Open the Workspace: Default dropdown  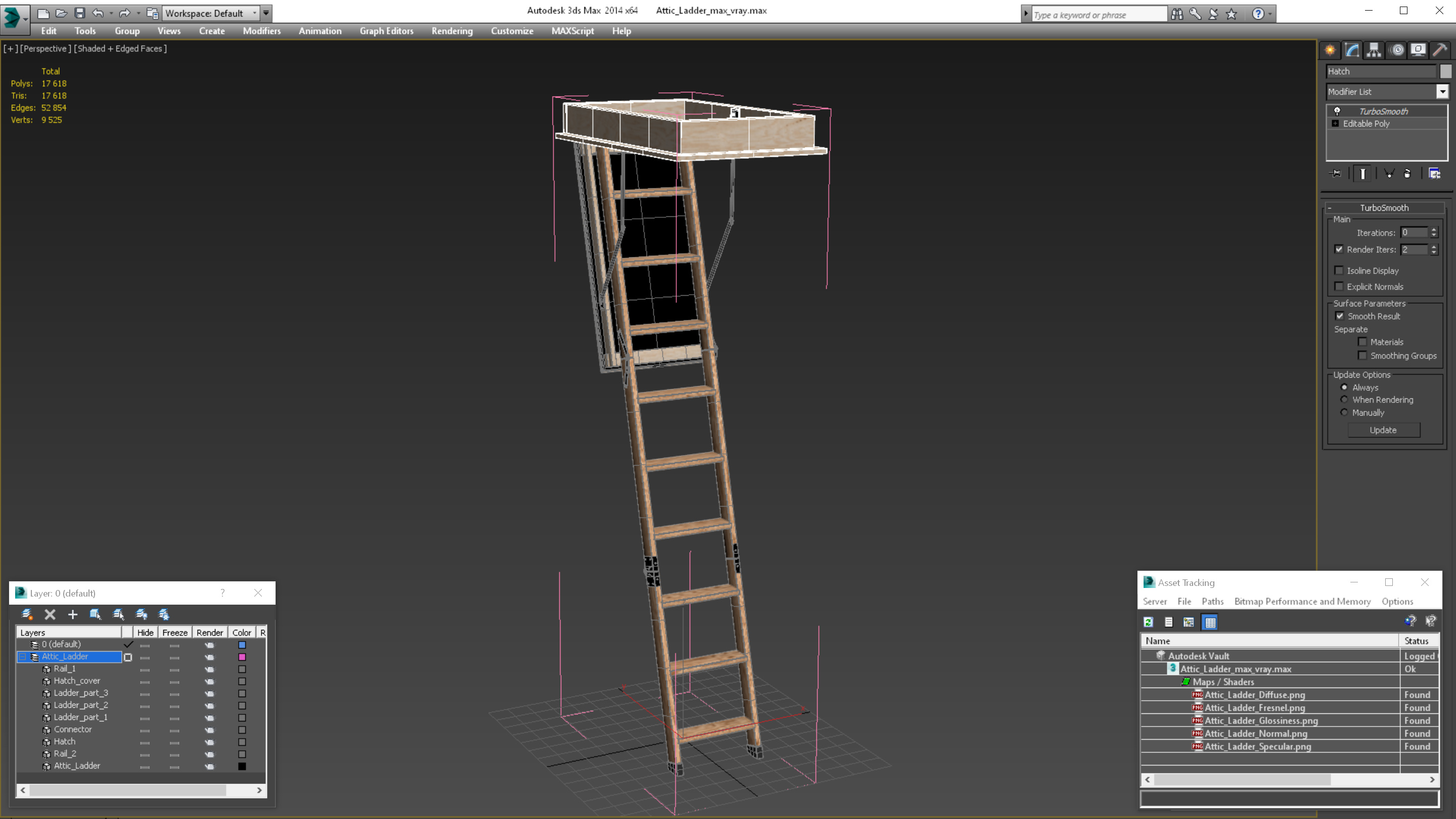211,13
